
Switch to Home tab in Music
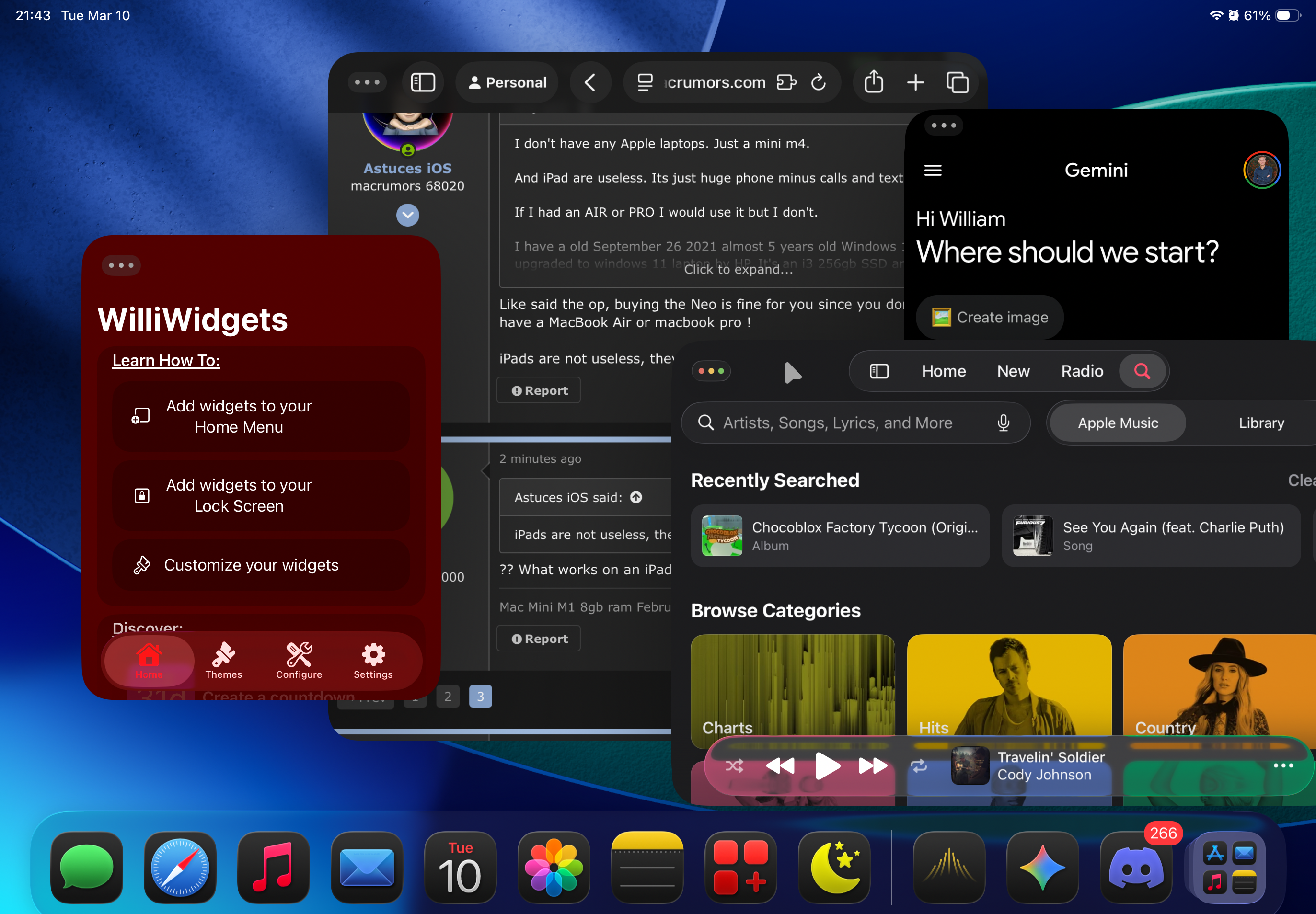click(x=944, y=371)
